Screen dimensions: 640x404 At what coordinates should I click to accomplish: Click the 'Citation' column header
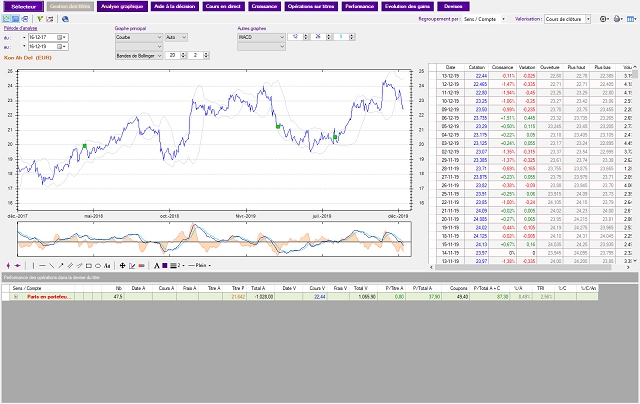coord(478,68)
